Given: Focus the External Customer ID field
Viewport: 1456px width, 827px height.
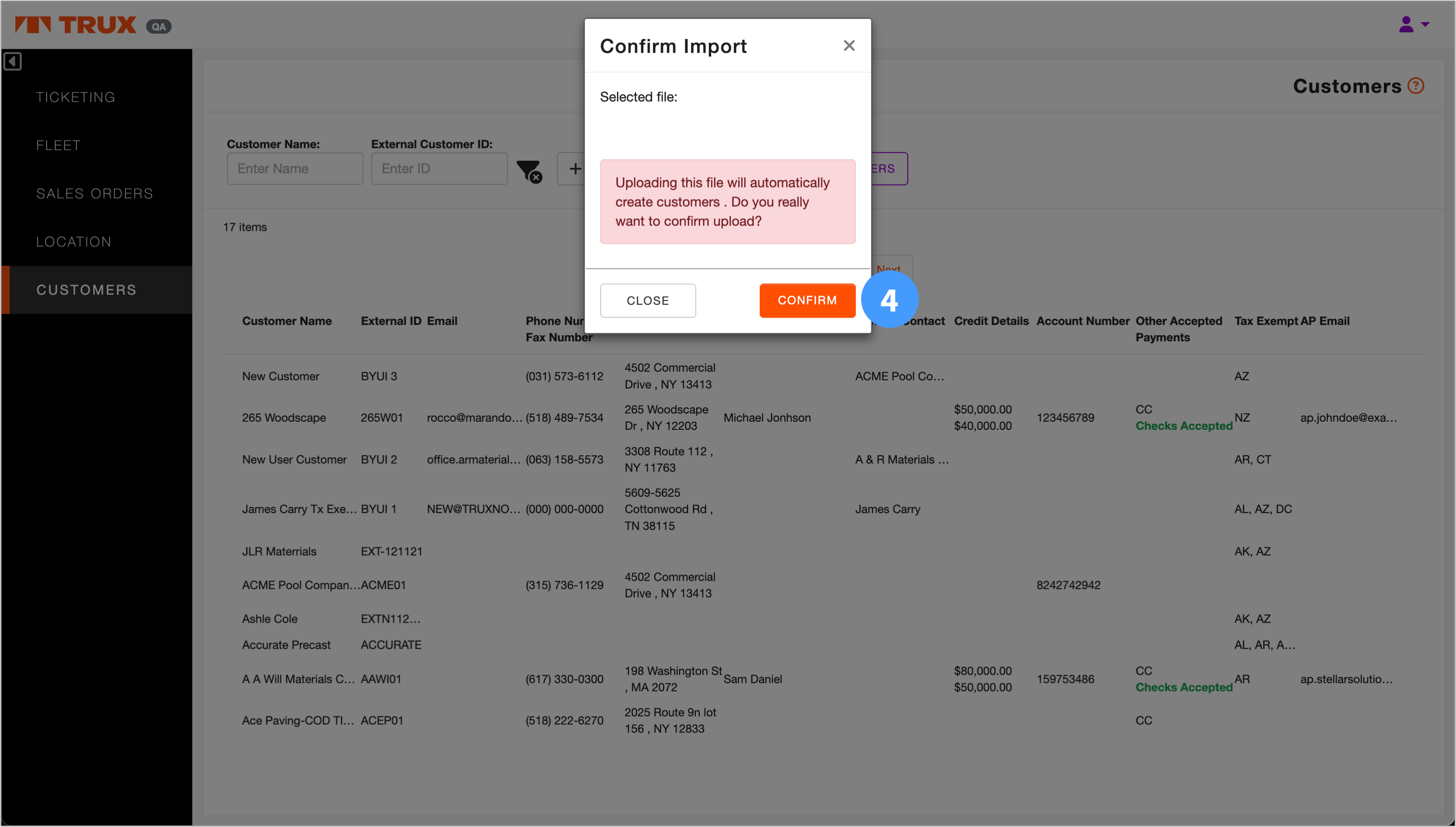Looking at the screenshot, I should coord(439,169).
